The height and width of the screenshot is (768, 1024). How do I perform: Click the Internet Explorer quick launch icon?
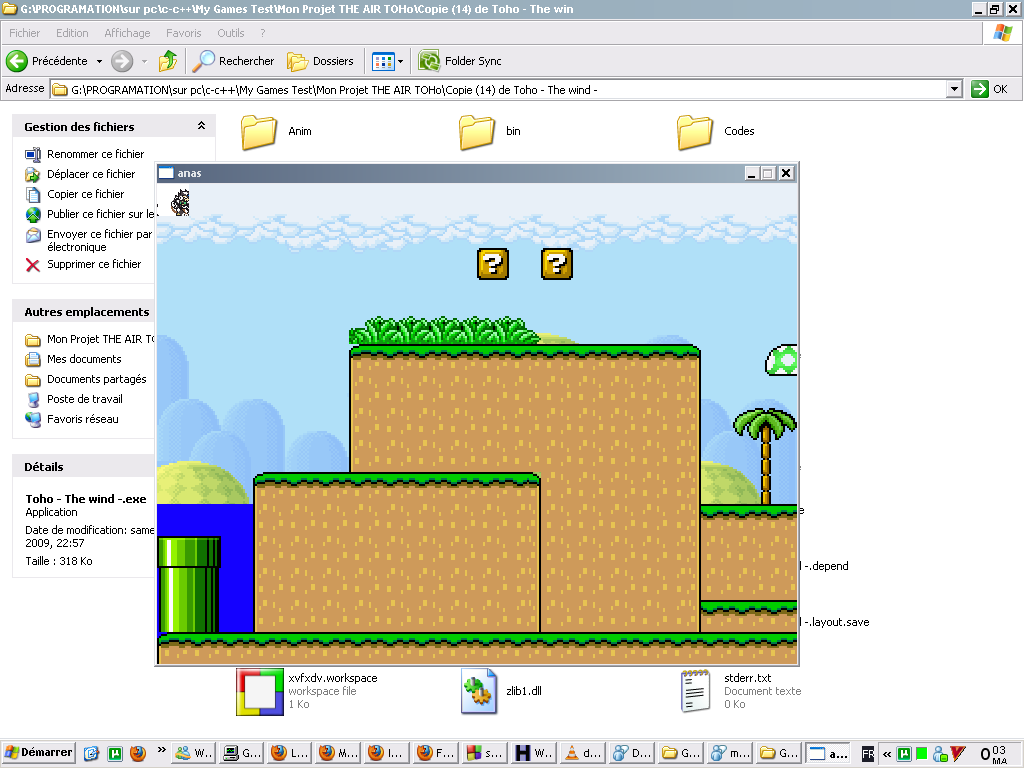click(x=91, y=754)
